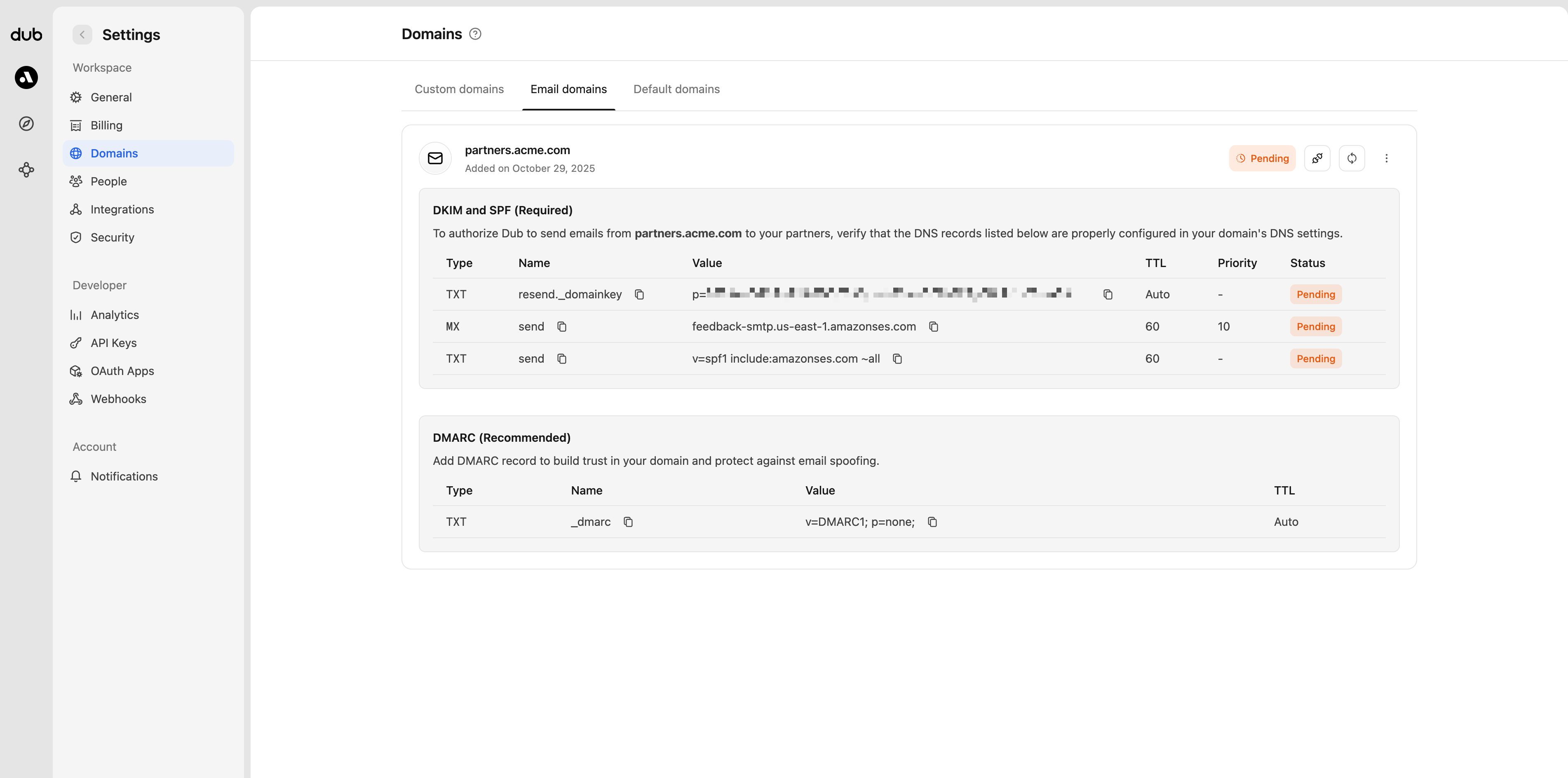Copy the v=DMARC1 record value
This screenshot has width=1568, height=778.
click(x=932, y=522)
